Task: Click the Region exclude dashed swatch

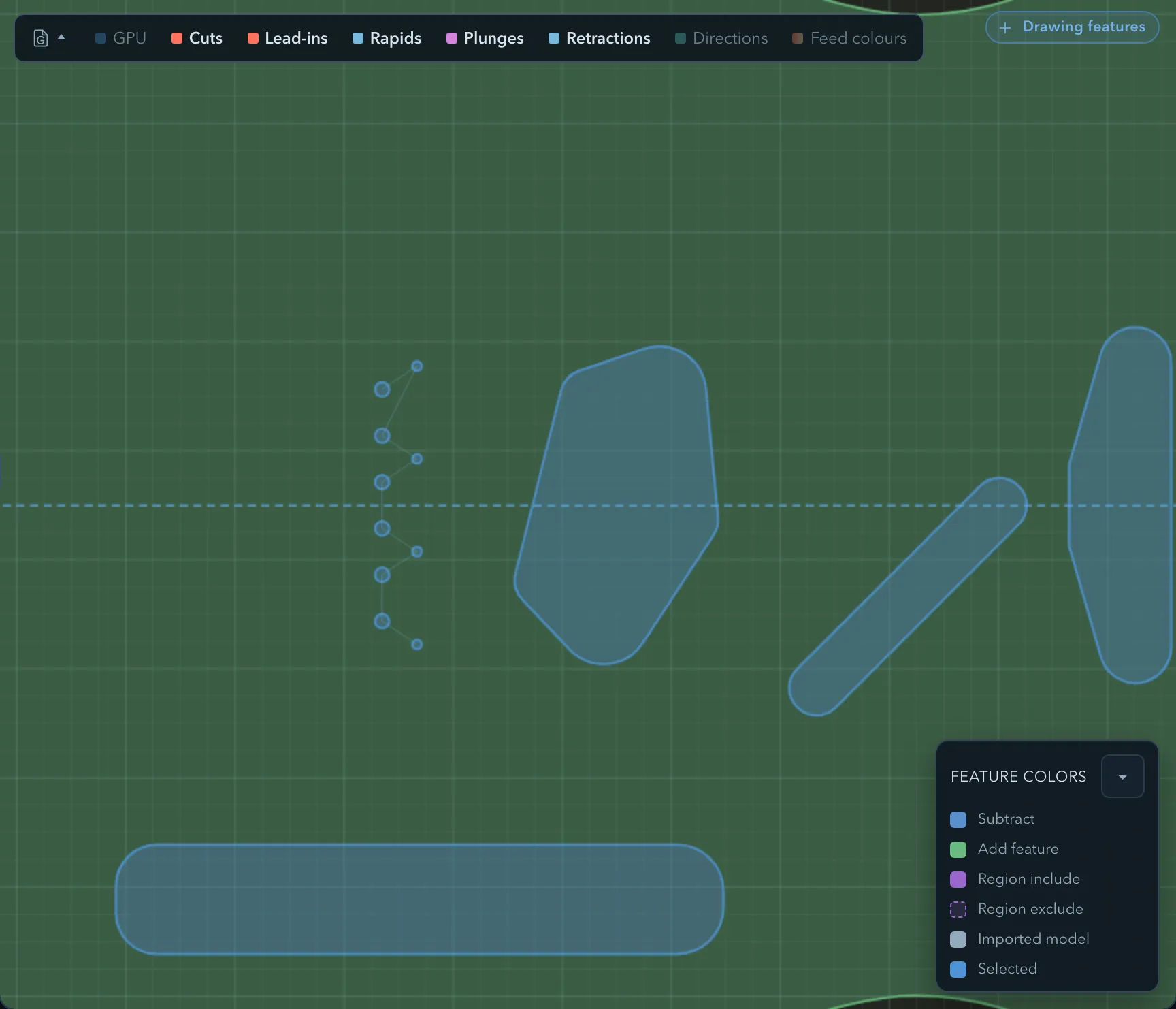Action: point(958,909)
